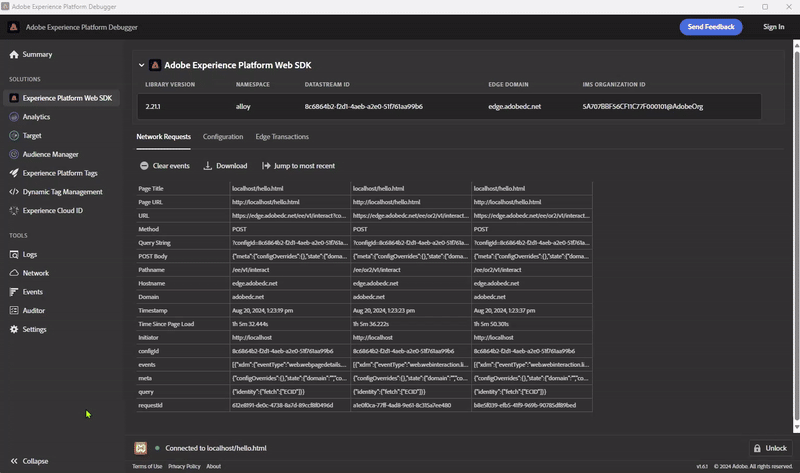Select Experience Platform Web SDK sidebar icon
Image resolution: width=800 pixels, height=473 pixels.
(x=14, y=98)
